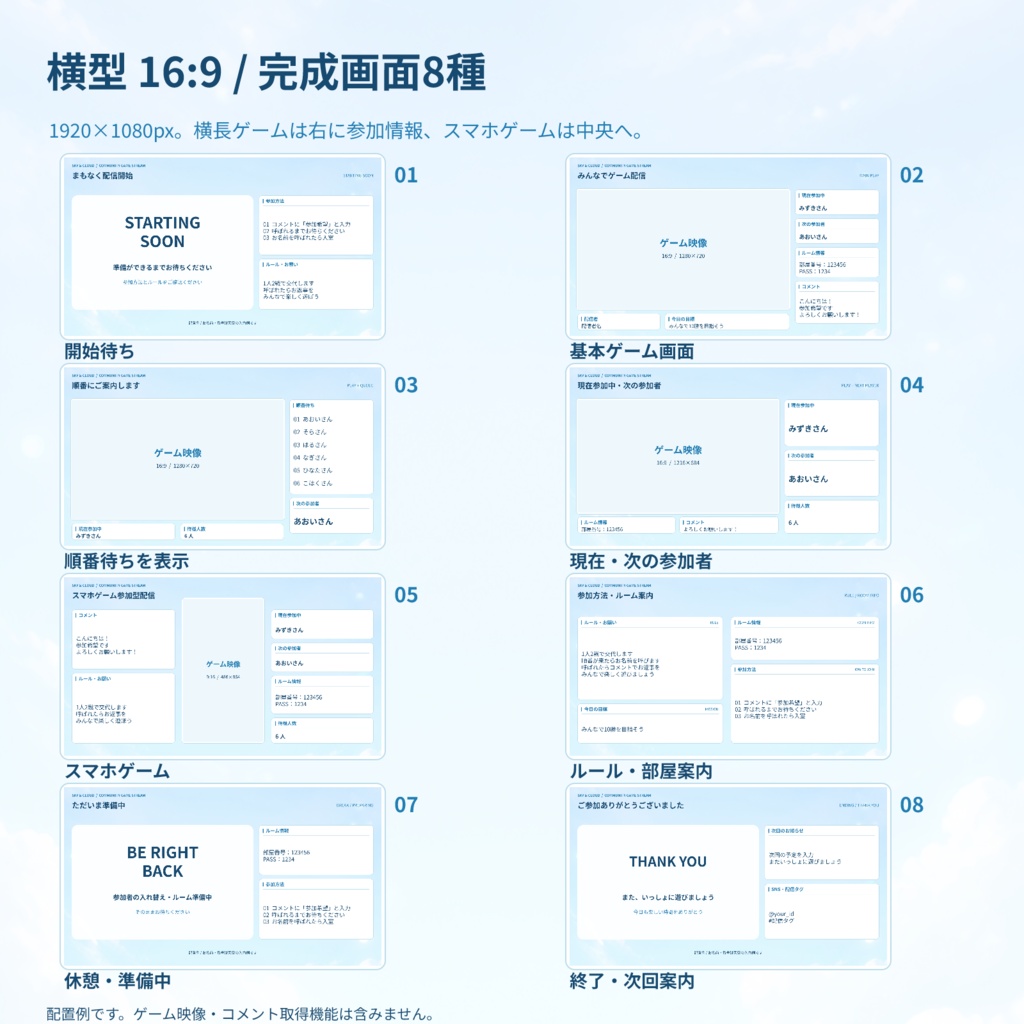Click the footnote 配置例です。ゲーム映像・コメント取得機能は含みません。
Screen dimensions: 1024x1024
240,1014
